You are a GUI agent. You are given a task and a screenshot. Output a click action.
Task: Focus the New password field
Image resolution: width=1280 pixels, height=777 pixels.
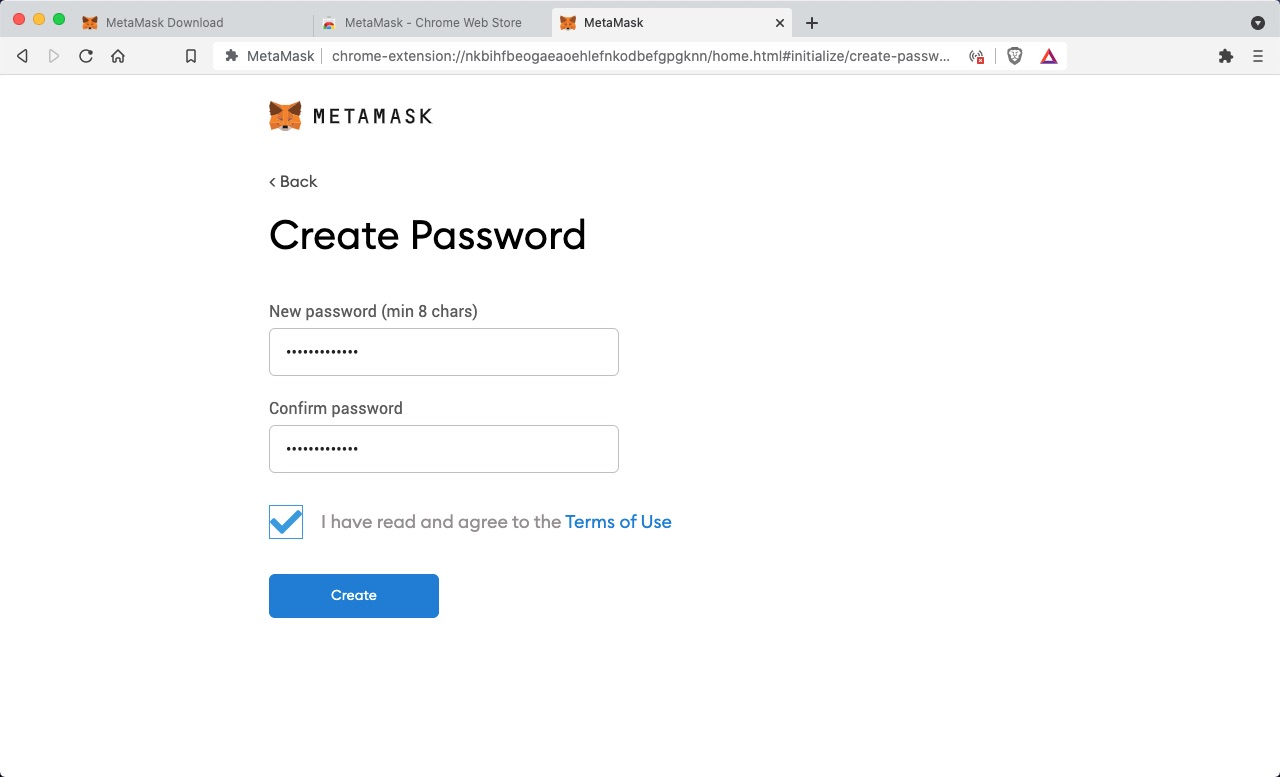pos(444,352)
